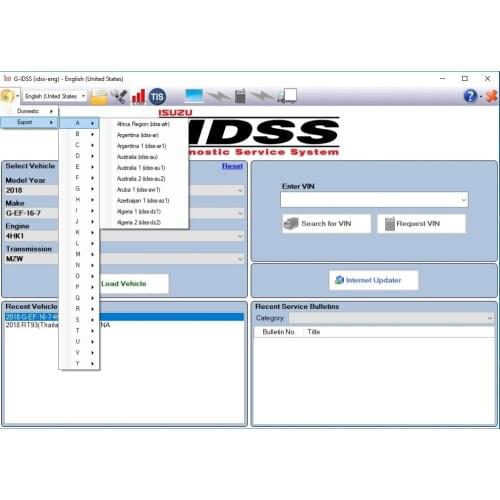Select the 2018 RT93 Thailand recent vehicle row
Screen dimensions: 500x500
coord(124,325)
